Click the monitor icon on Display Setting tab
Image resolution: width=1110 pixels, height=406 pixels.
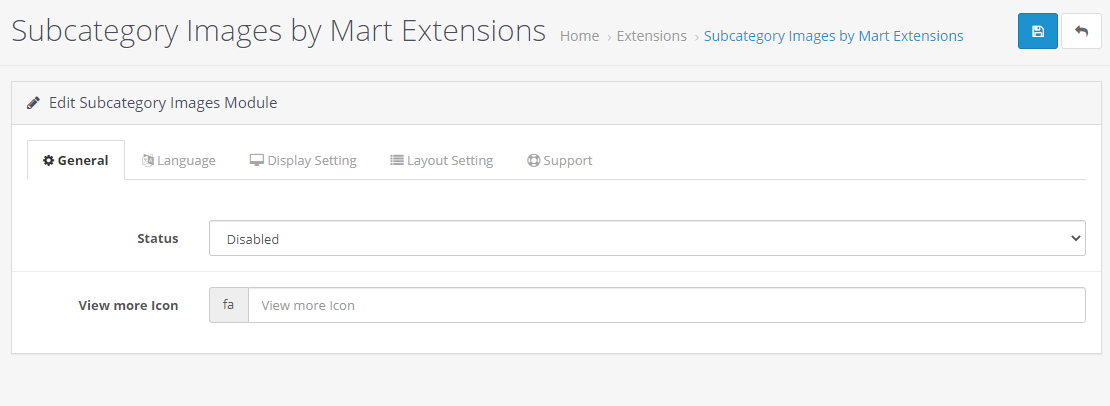point(256,161)
